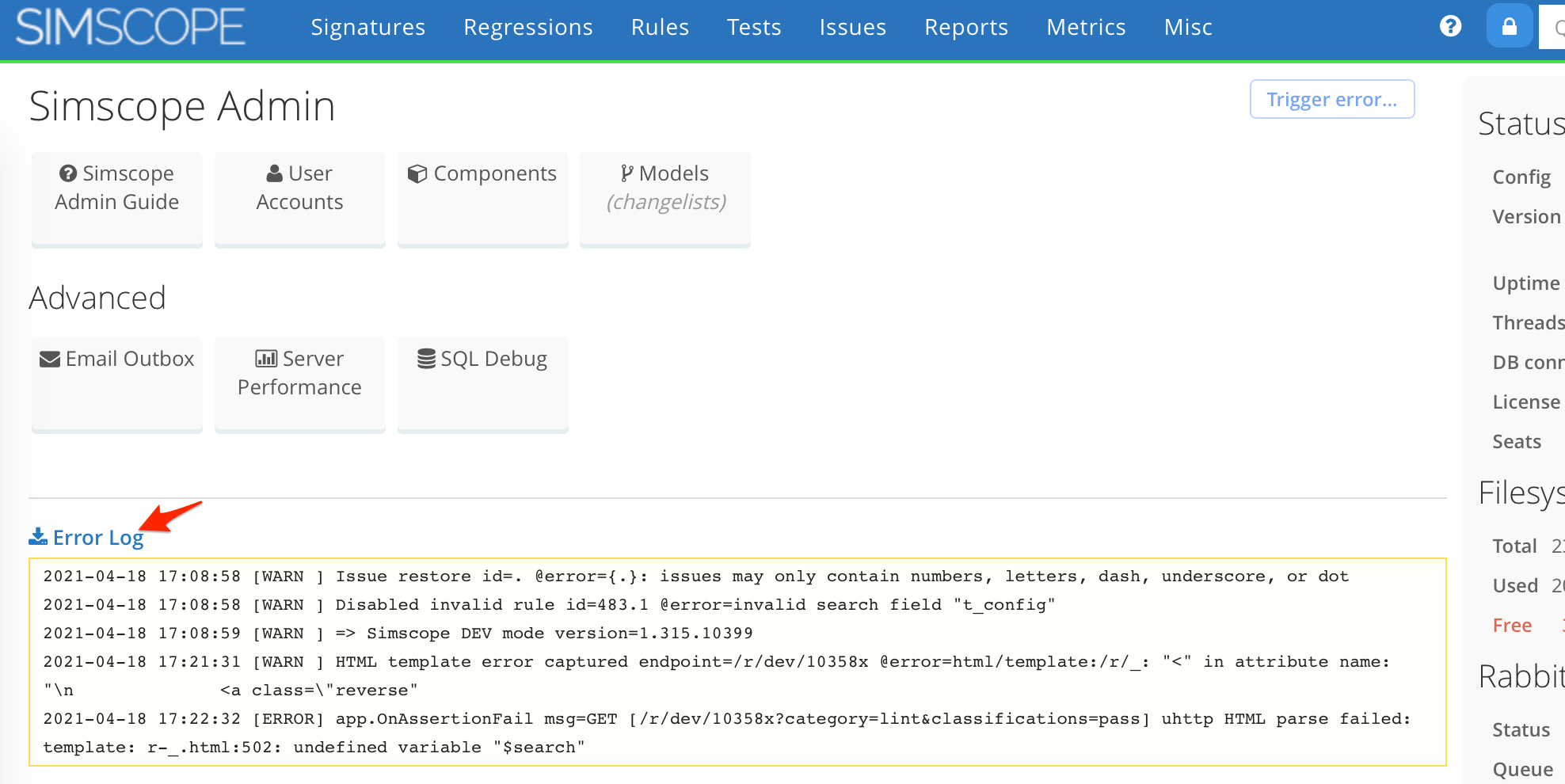Click the HTML template error log line
Image resolution: width=1565 pixels, height=784 pixels.
pyautogui.click(x=716, y=676)
